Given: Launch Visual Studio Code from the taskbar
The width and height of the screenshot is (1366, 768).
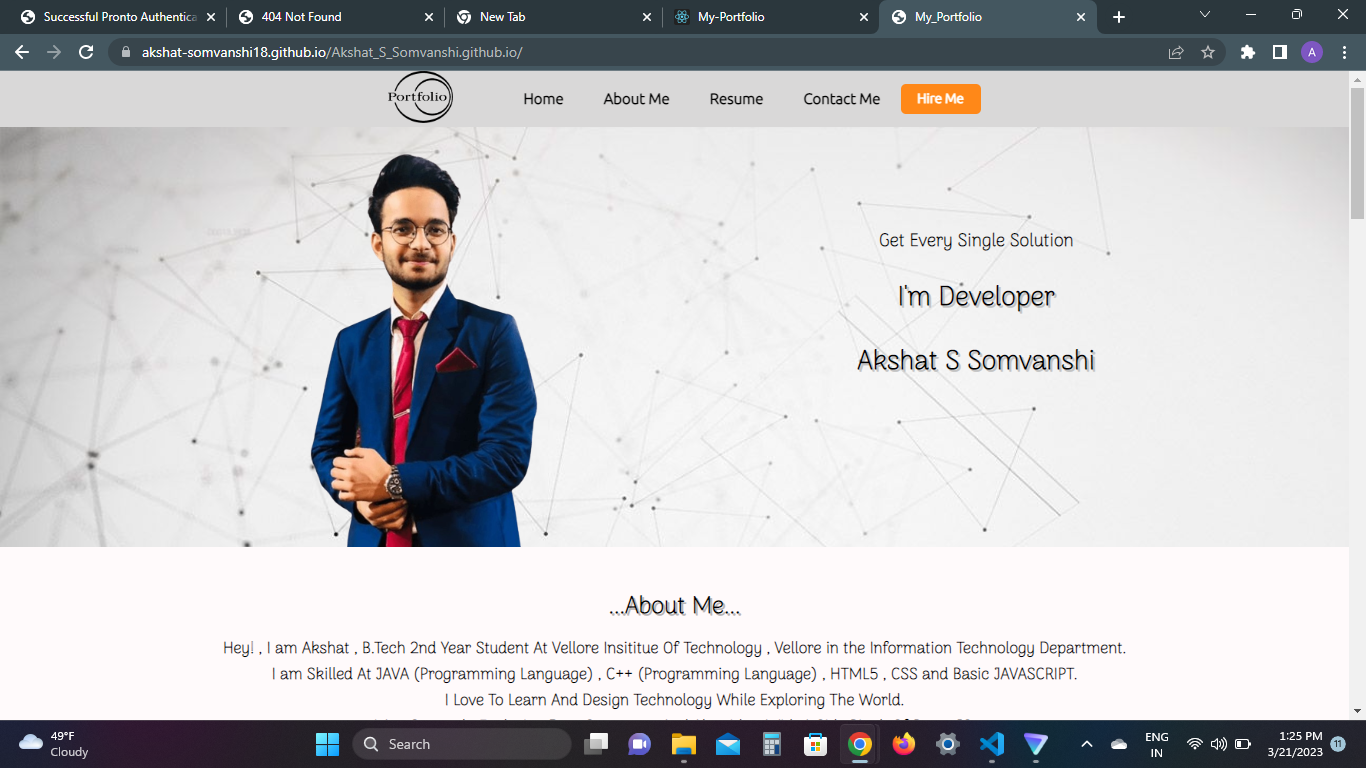Looking at the screenshot, I should click(x=992, y=744).
